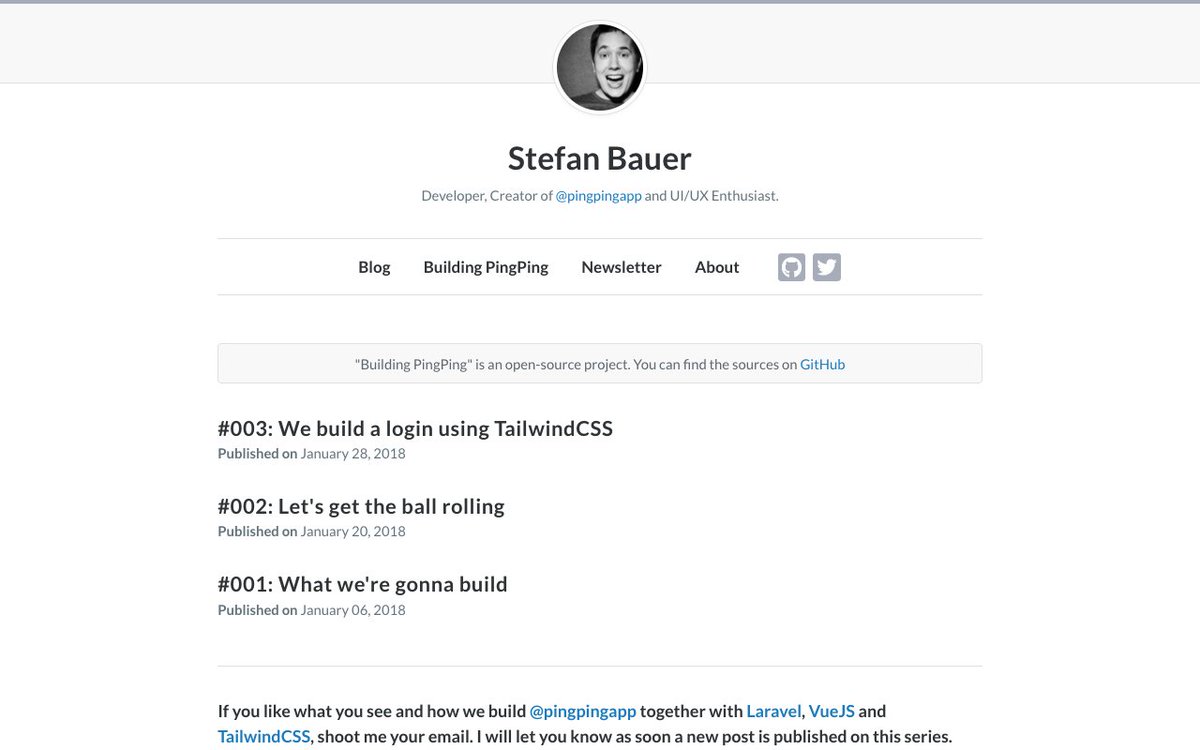This screenshot has width=1200, height=750.
Task: Open the GitHub profile icon
Action: [792, 267]
